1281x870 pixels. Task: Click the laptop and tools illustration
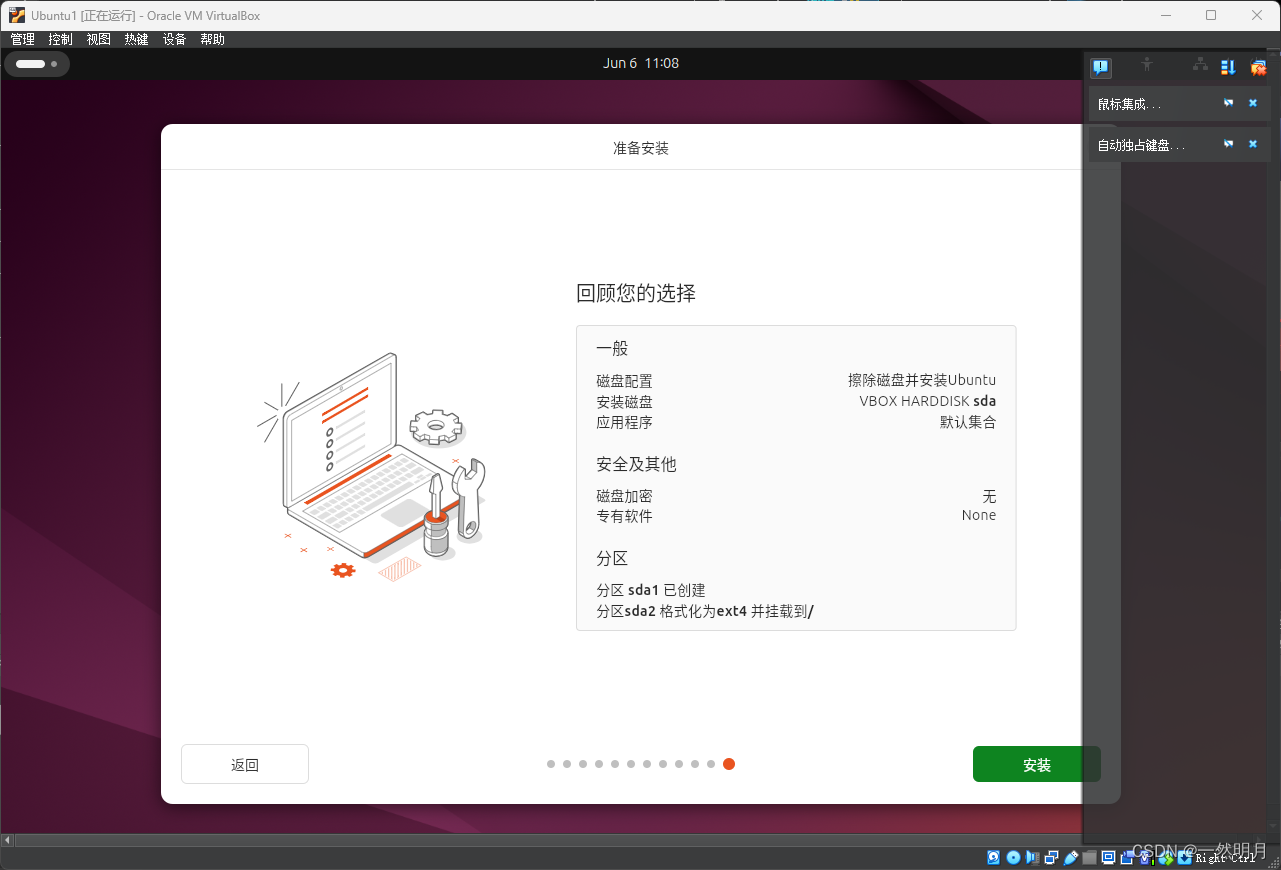tap(372, 467)
